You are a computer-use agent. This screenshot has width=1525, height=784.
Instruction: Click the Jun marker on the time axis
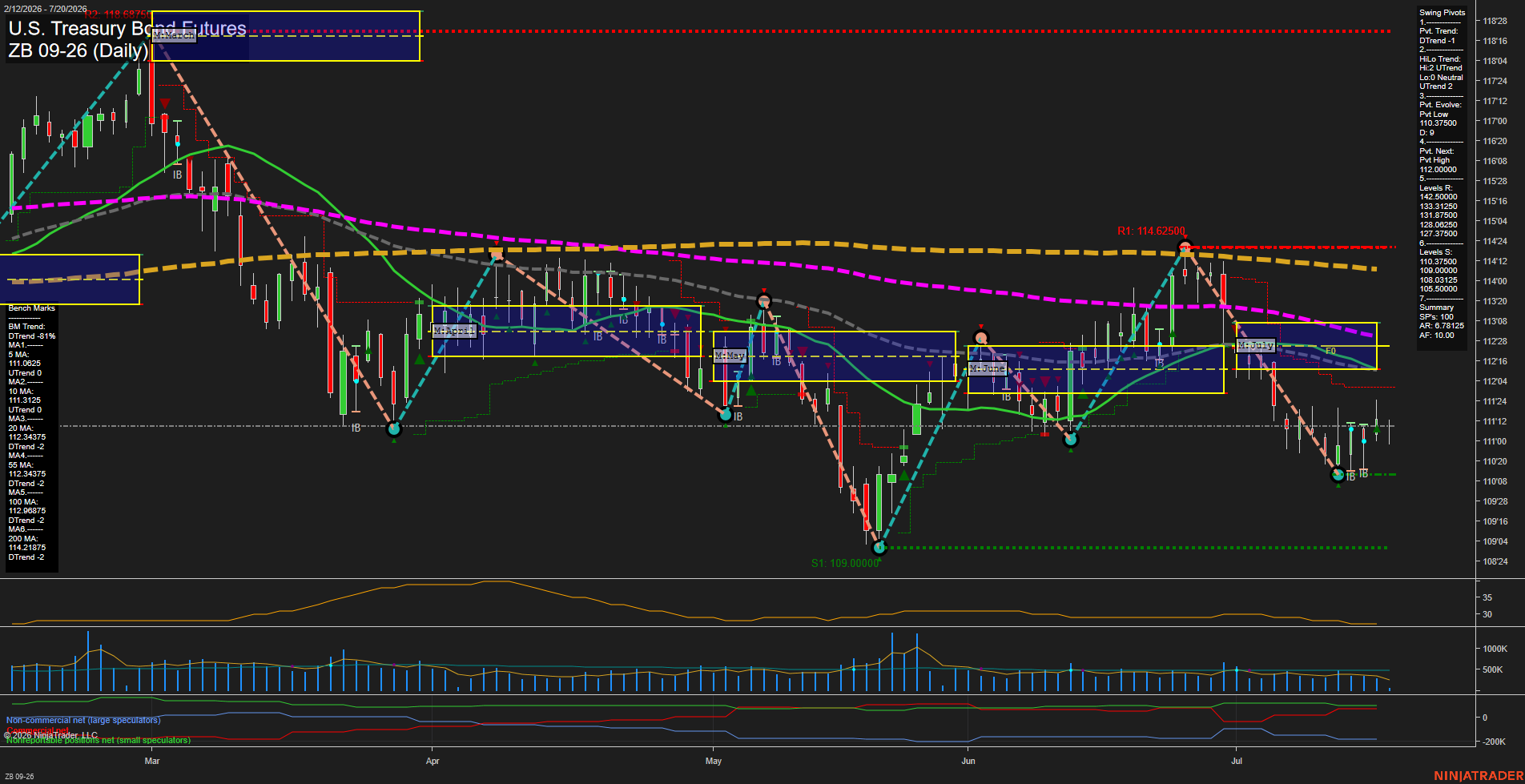968,761
